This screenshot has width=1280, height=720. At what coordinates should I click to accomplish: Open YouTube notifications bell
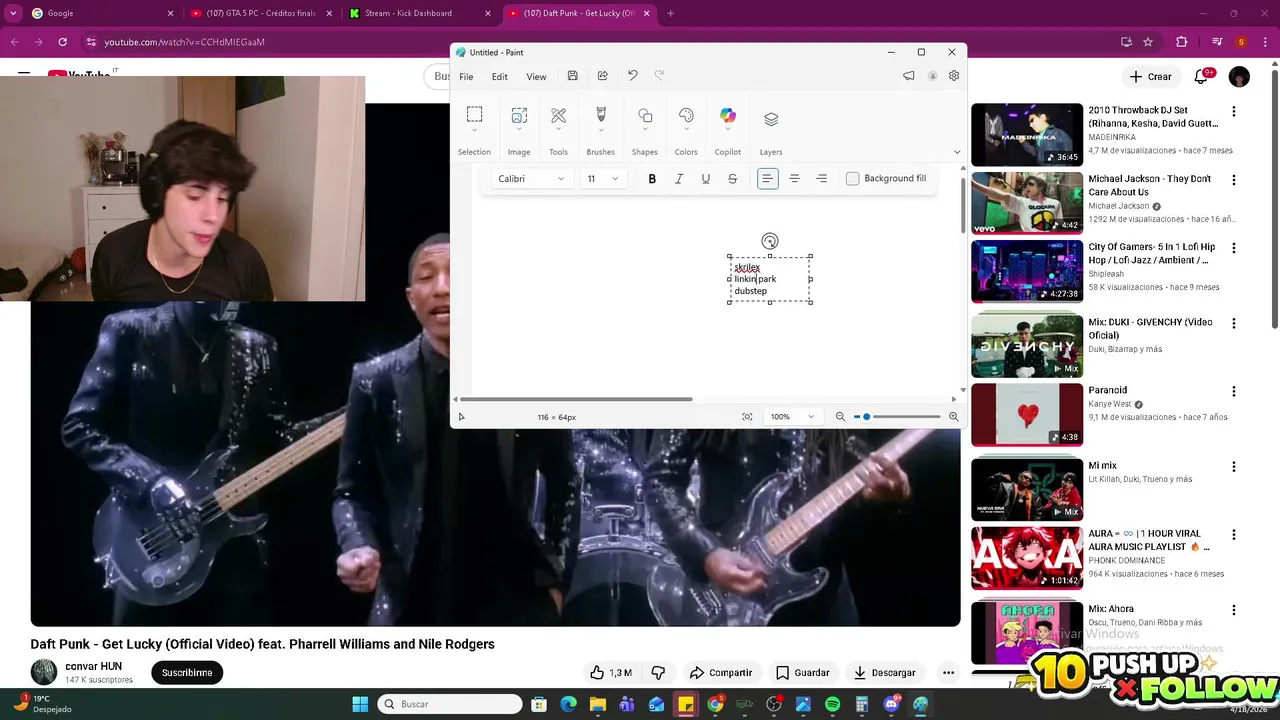pyautogui.click(x=1201, y=76)
